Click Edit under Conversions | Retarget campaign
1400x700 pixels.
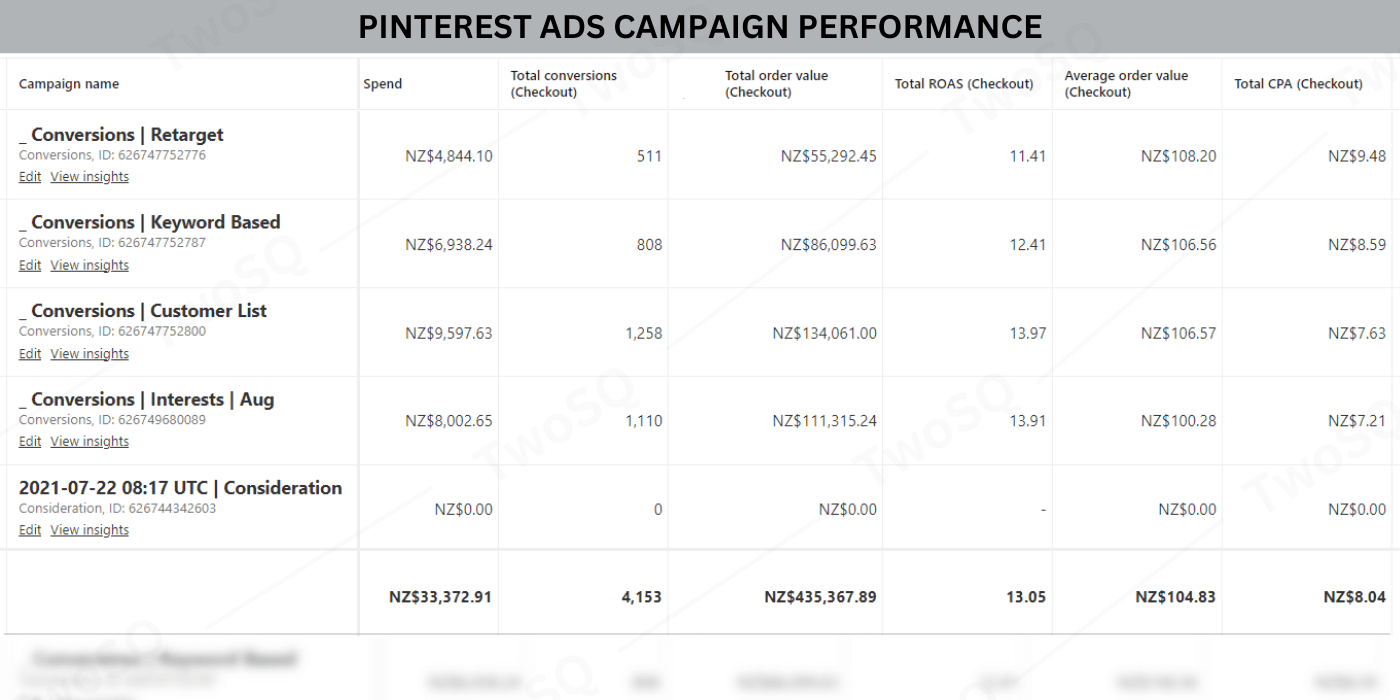30,177
